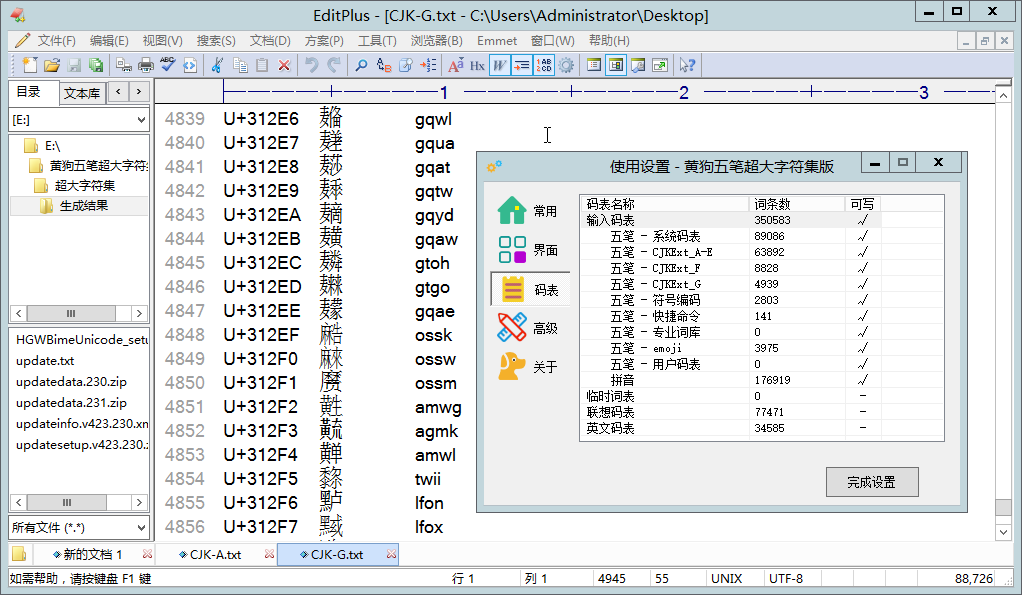Viewport: 1022px width, 595px height.
Task: Click the red X delete icon
Action: [x=285, y=65]
